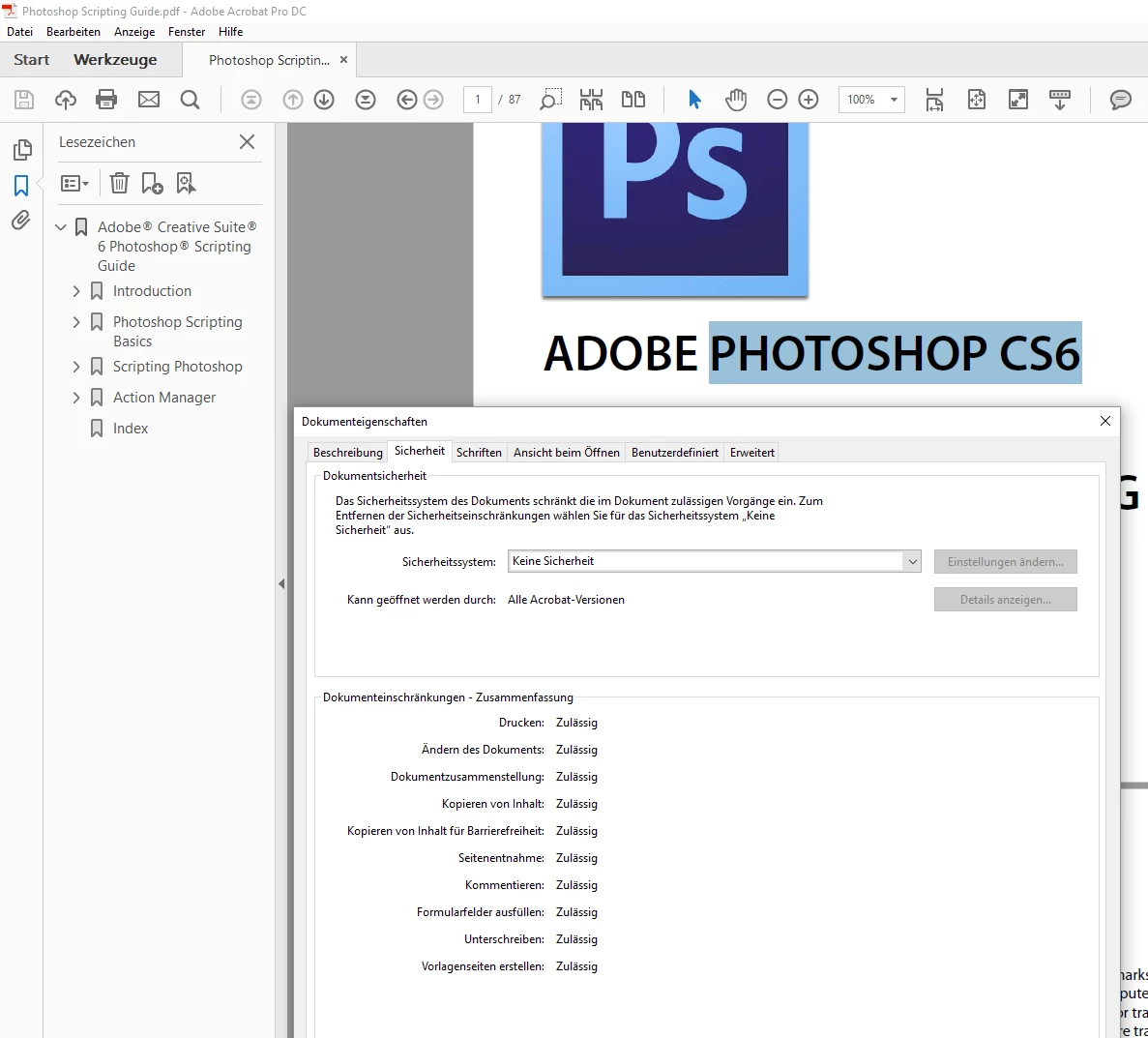Open bookmark options menu dropdown
Image resolution: width=1148 pixels, height=1038 pixels.
pyautogui.click(x=74, y=183)
